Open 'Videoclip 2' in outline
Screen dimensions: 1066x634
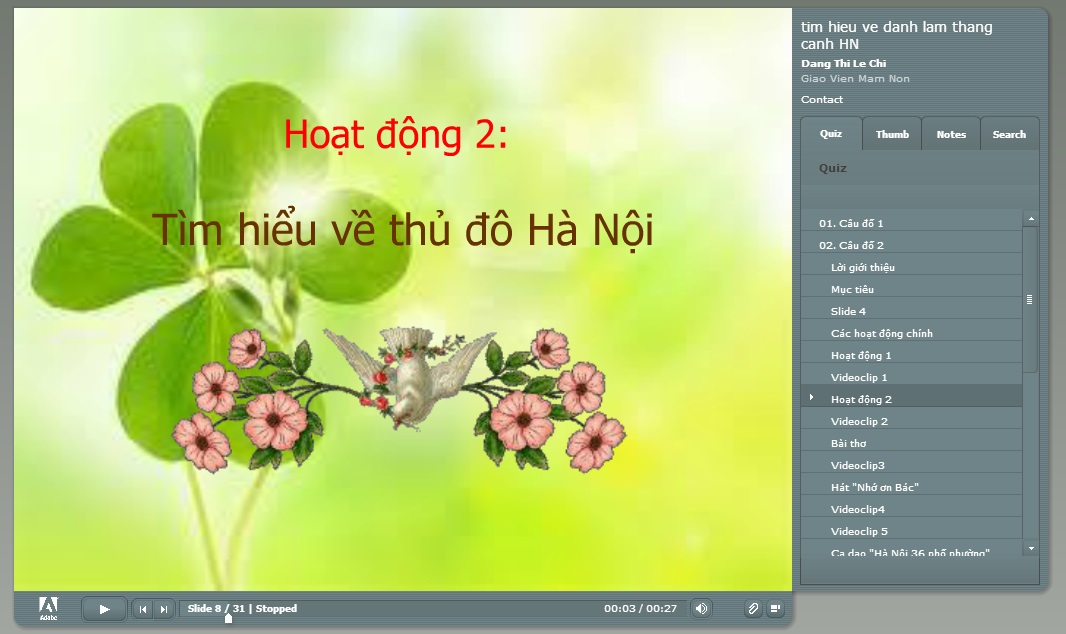pyautogui.click(x=859, y=421)
